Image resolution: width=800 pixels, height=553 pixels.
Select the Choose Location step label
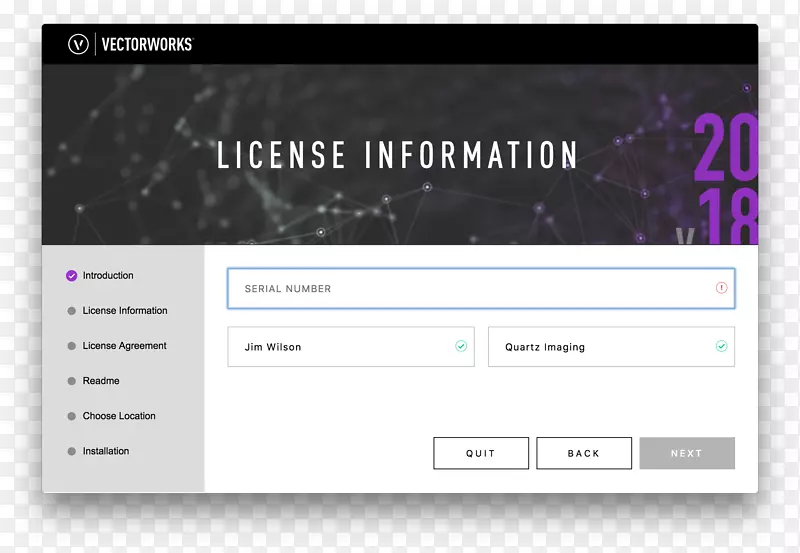tap(119, 416)
